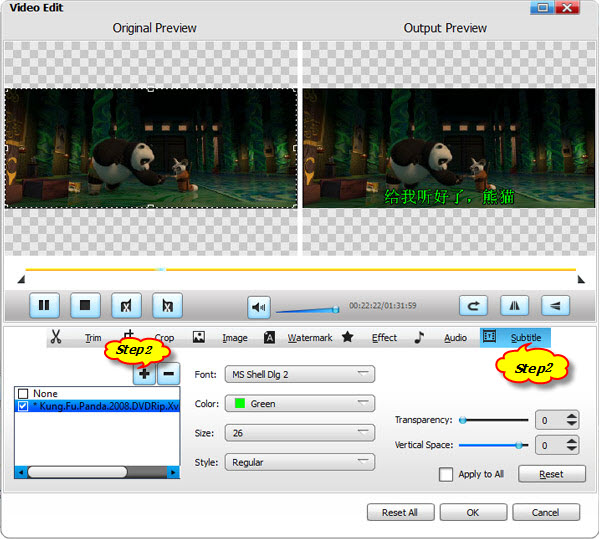Close the Video Edit window
600x539 pixels.
[567, 8]
